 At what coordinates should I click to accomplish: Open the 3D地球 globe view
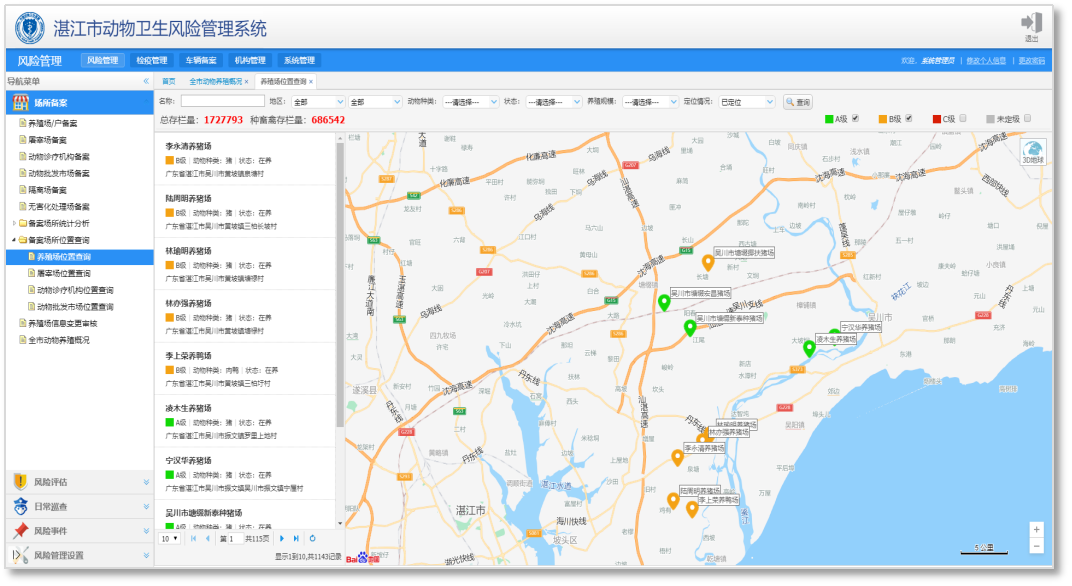1032,151
